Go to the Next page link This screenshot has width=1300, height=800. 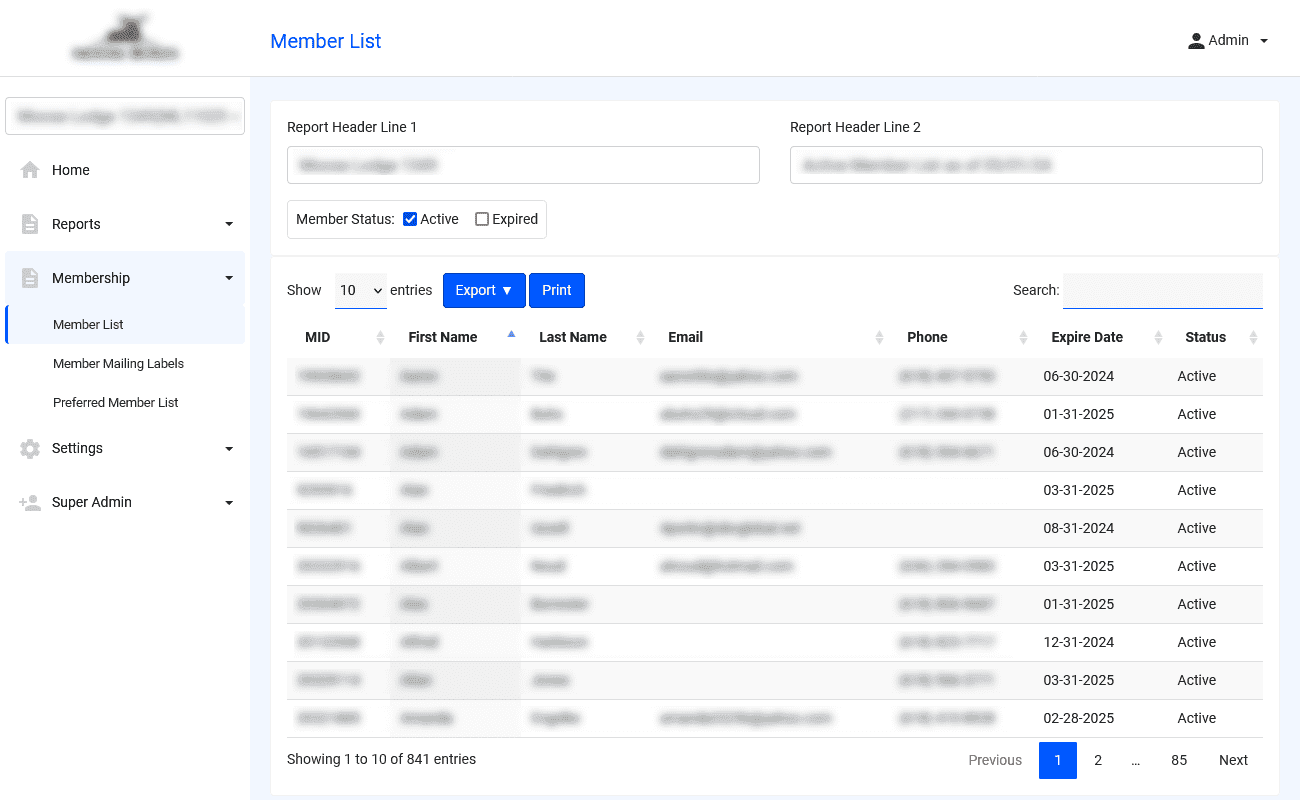[x=1233, y=760]
